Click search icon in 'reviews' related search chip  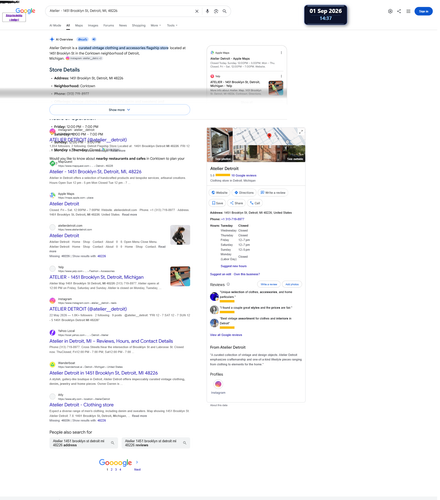(x=185, y=443)
